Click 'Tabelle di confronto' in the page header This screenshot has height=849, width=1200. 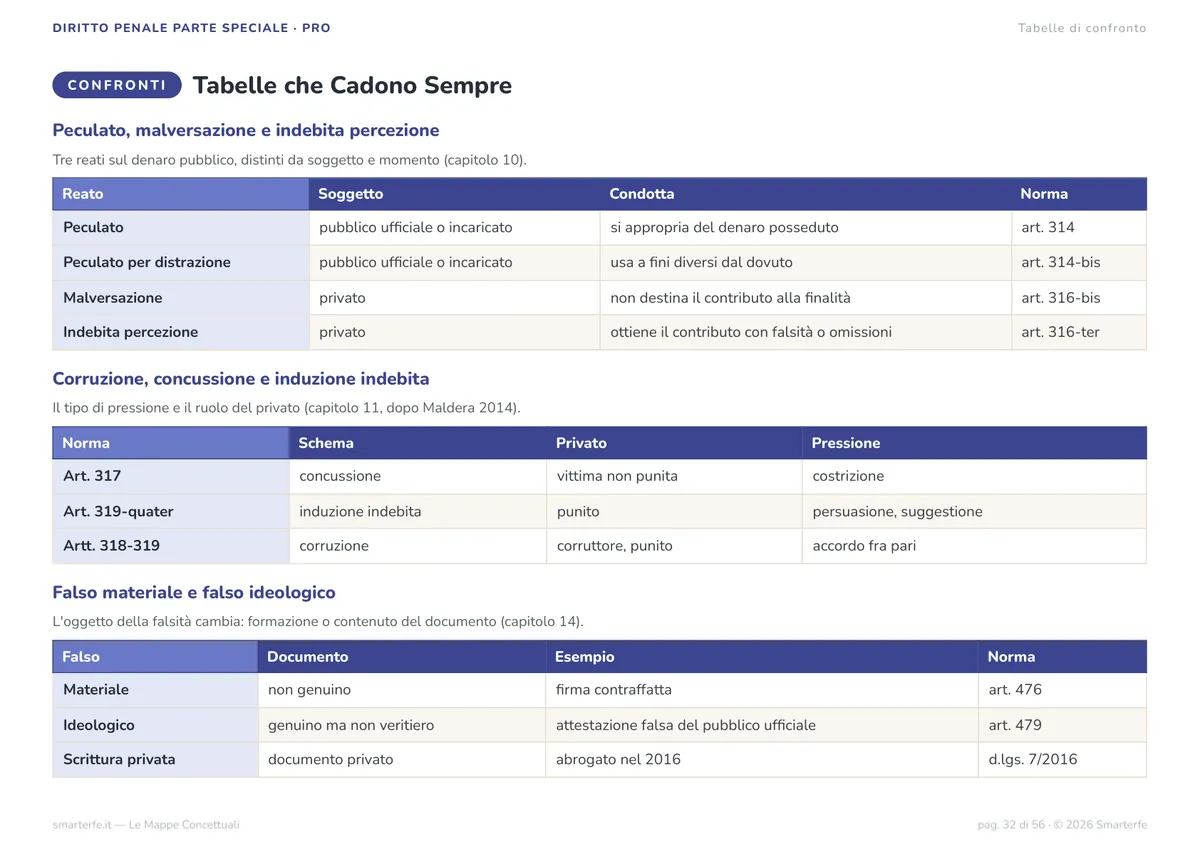click(x=1082, y=28)
